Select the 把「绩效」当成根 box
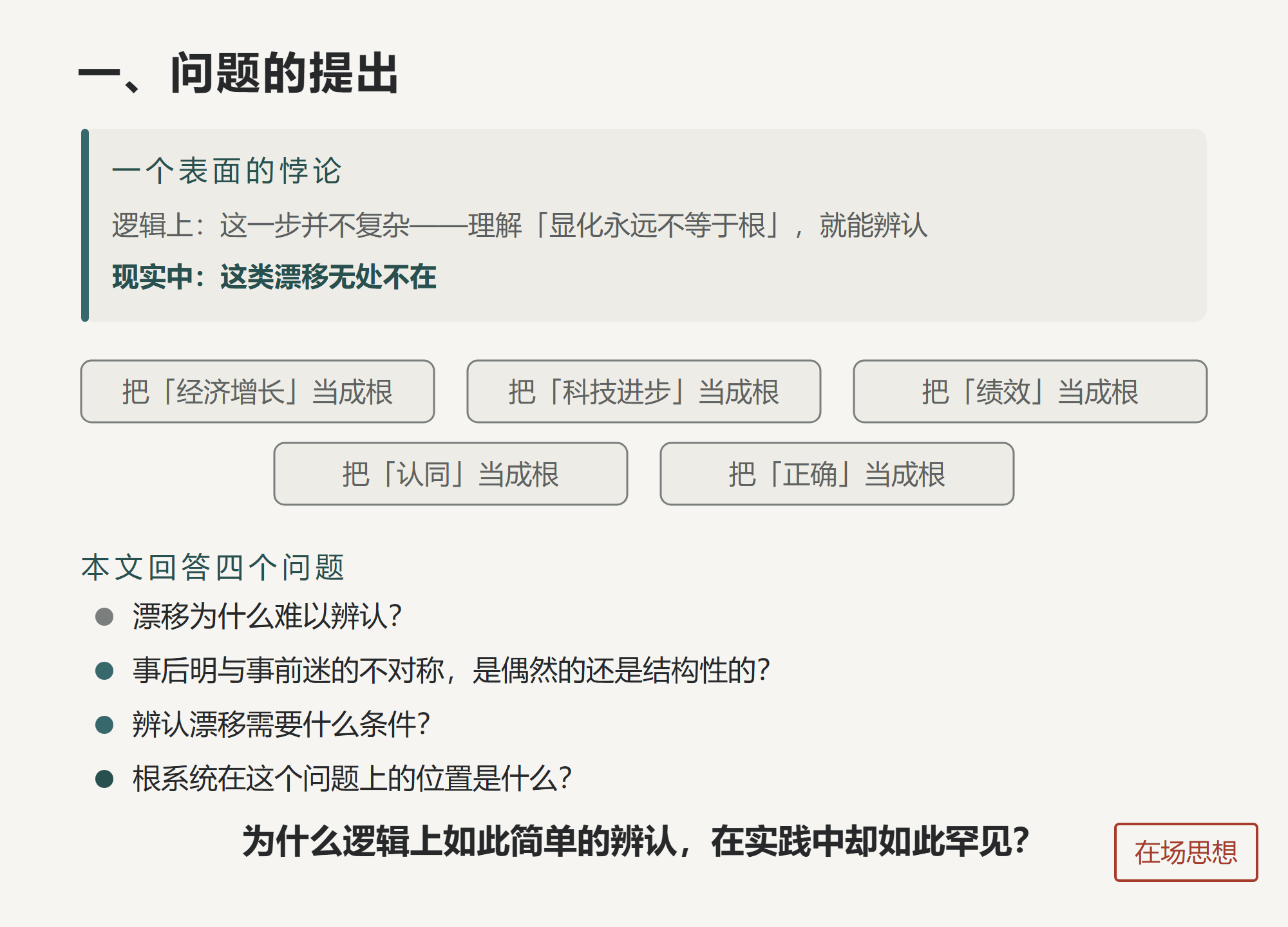This screenshot has height=927, width=1288. pos(1030,391)
